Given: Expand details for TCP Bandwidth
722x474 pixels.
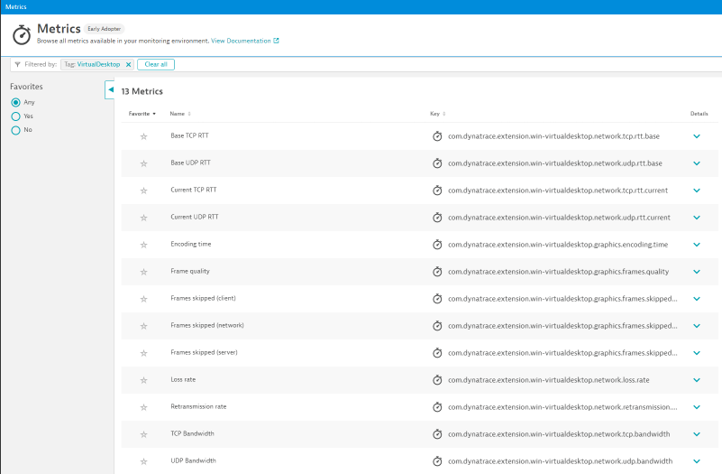Looking at the screenshot, I should pyautogui.click(x=697, y=434).
